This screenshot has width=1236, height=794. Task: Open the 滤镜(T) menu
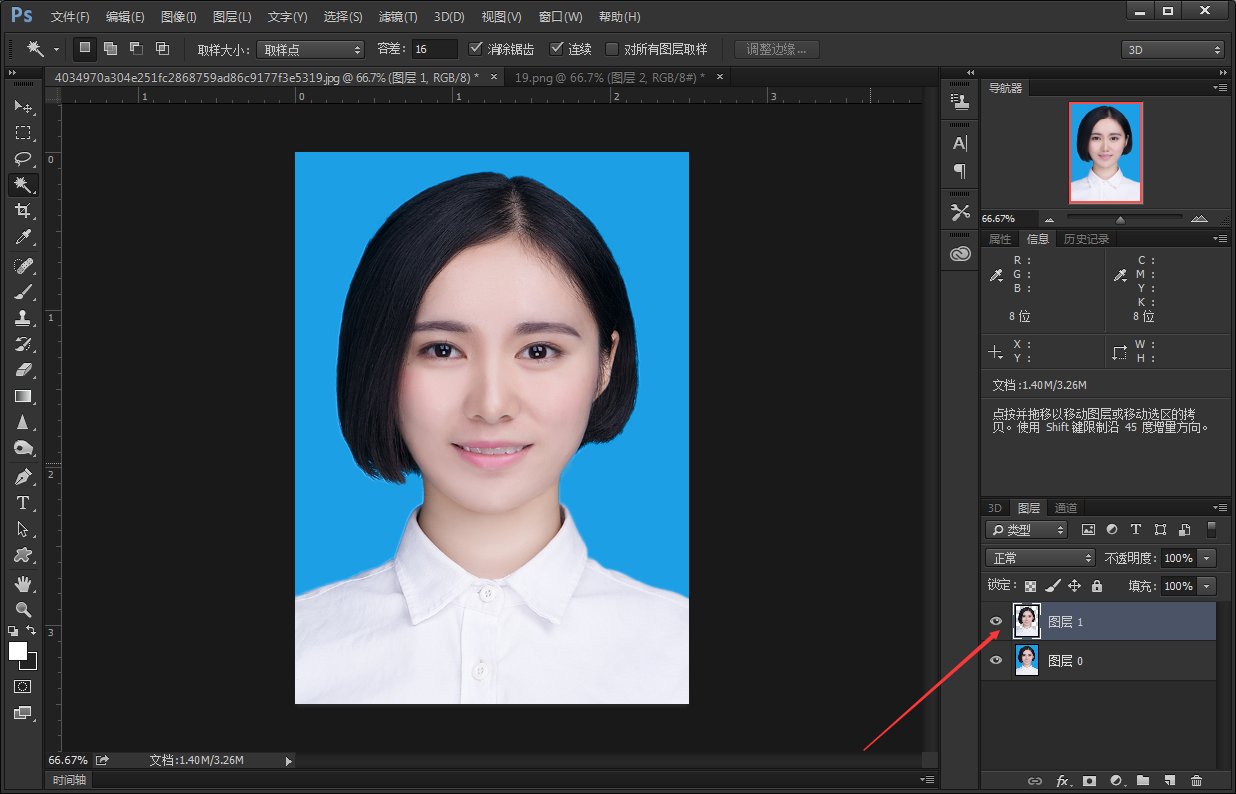pyautogui.click(x=398, y=17)
